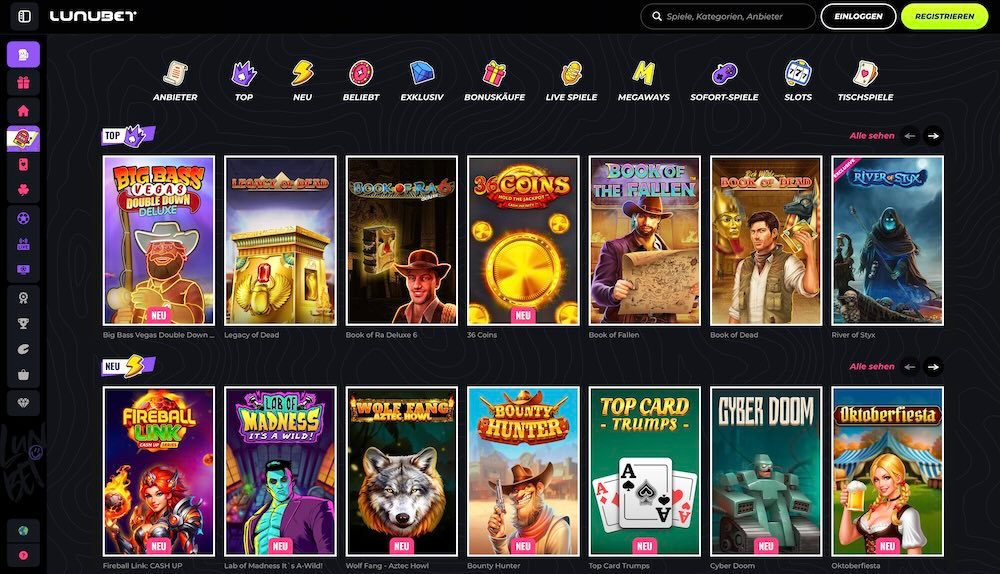Open the language globe selector
The height and width of the screenshot is (574, 1000).
coord(23,530)
